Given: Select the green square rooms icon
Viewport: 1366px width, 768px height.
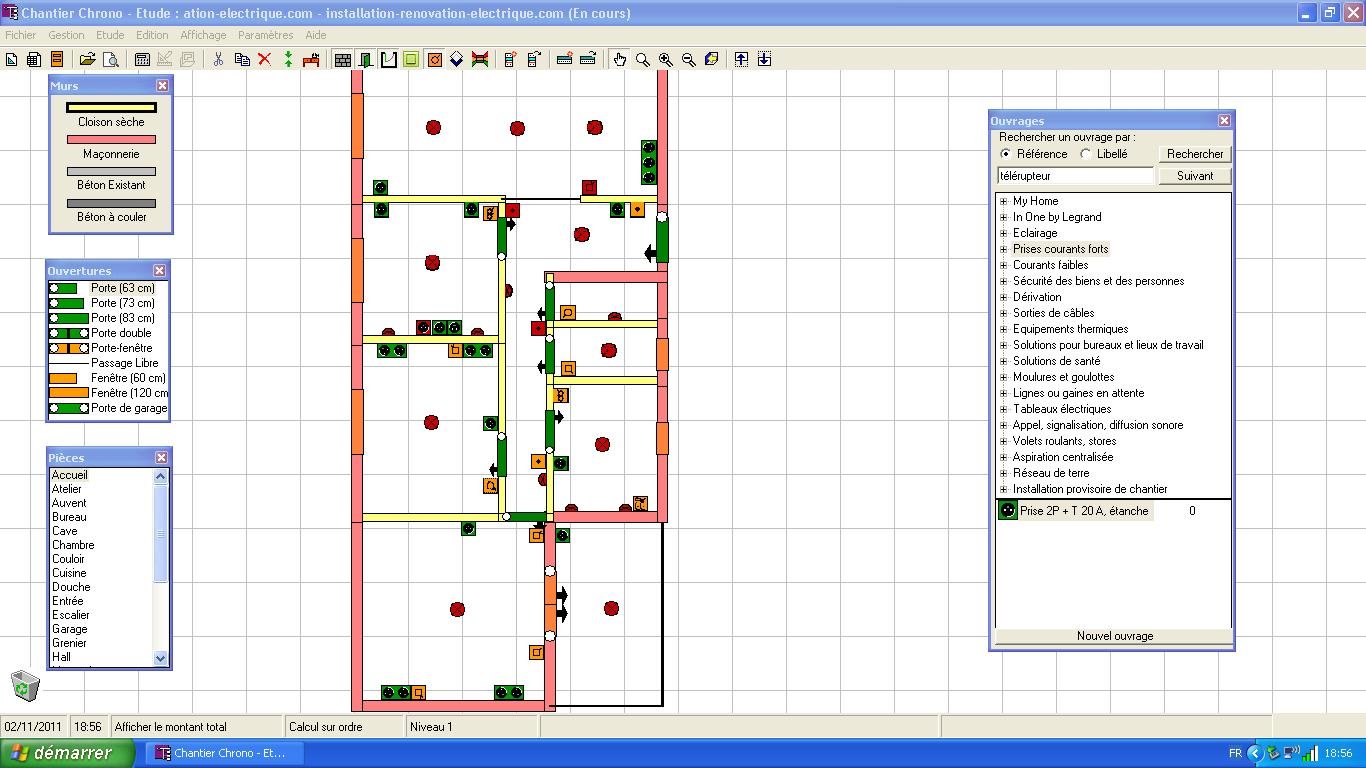Looking at the screenshot, I should [x=411, y=60].
